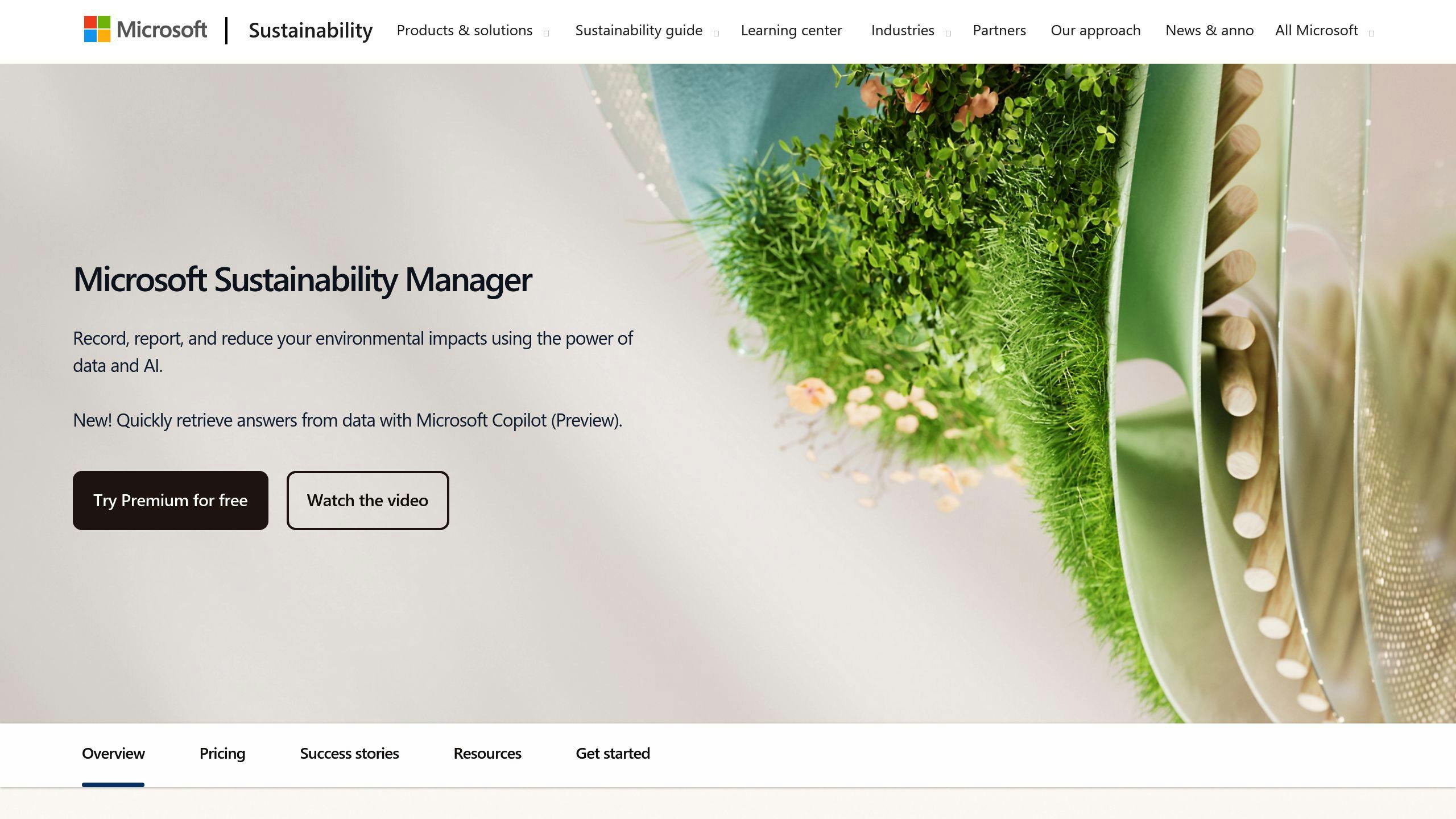Expand the All Microsoft menu

[x=1324, y=30]
